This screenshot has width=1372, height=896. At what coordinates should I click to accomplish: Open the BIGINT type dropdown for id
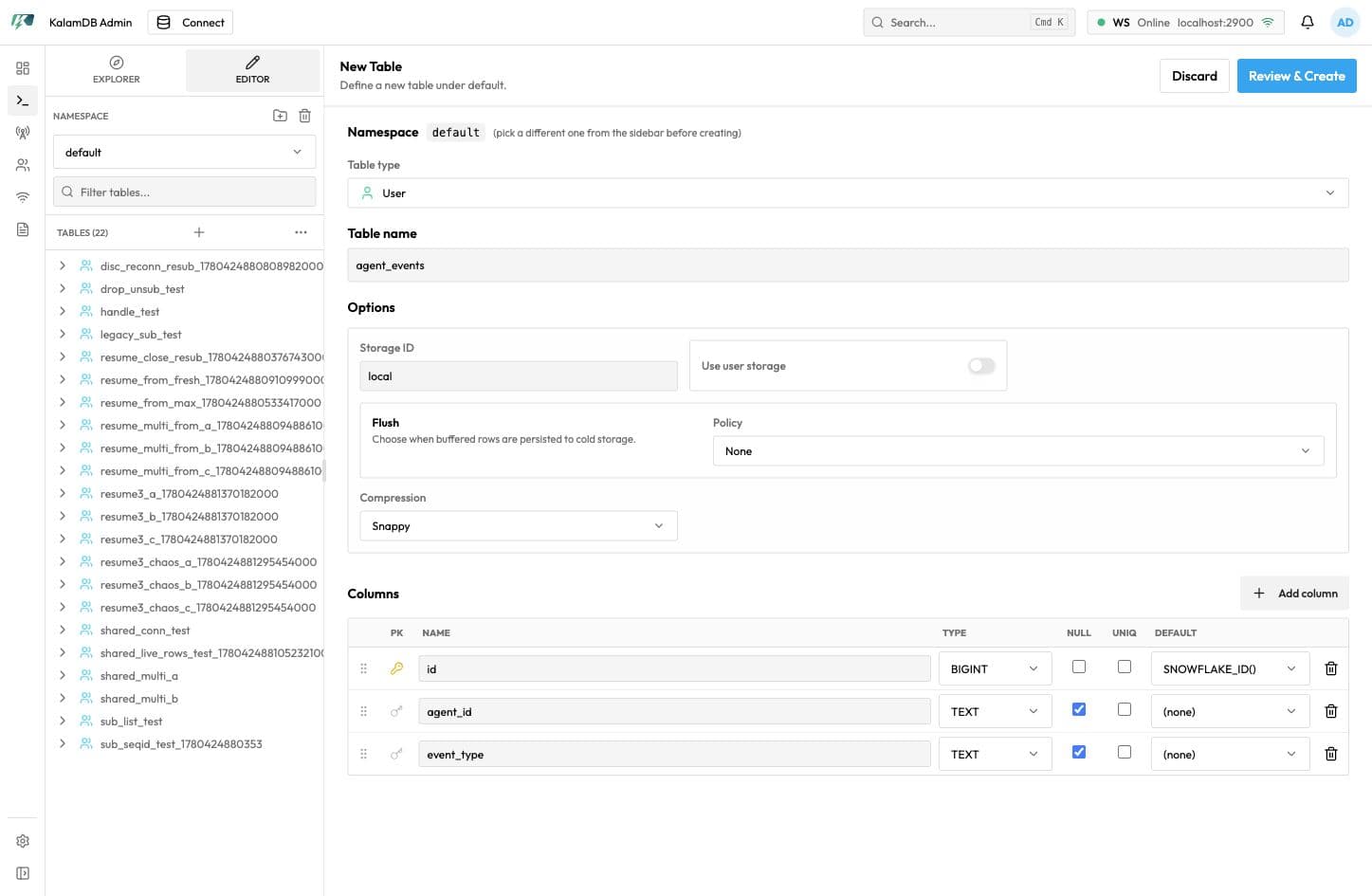pos(995,668)
